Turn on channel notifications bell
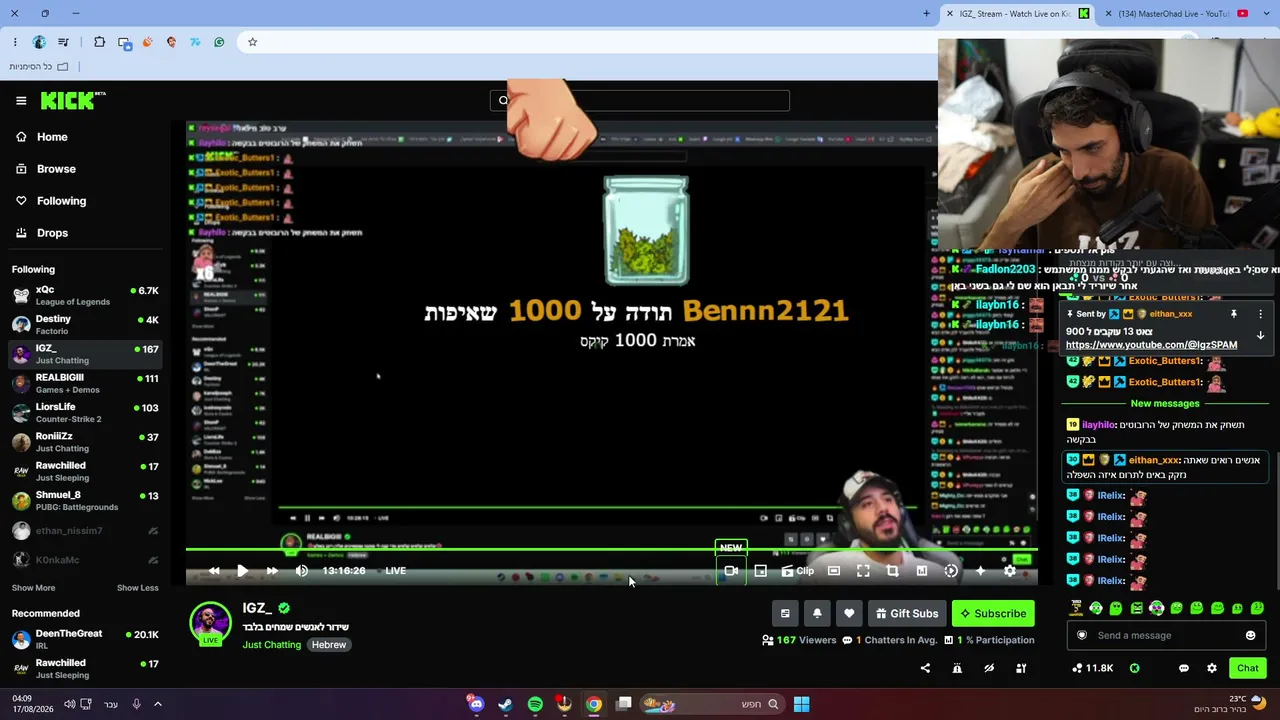The height and width of the screenshot is (720, 1280). [817, 614]
